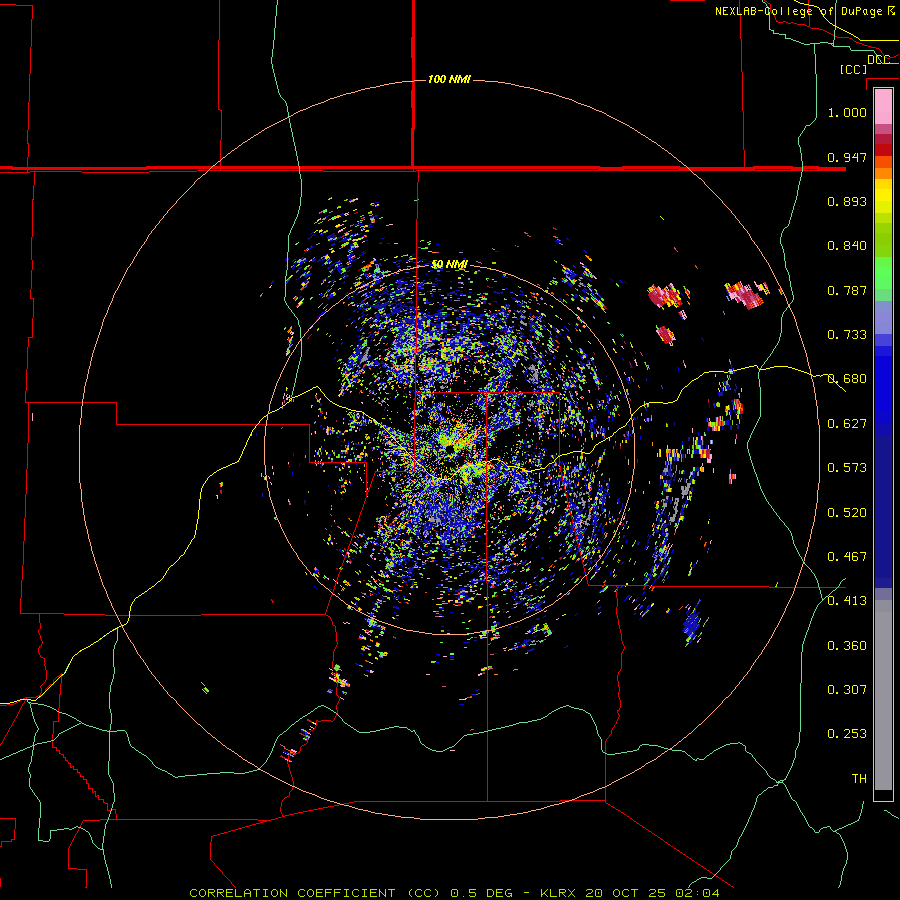Screen dimensions: 900x900
Task: Click the 0.520 color scale value
Action: pyautogui.click(x=847, y=513)
